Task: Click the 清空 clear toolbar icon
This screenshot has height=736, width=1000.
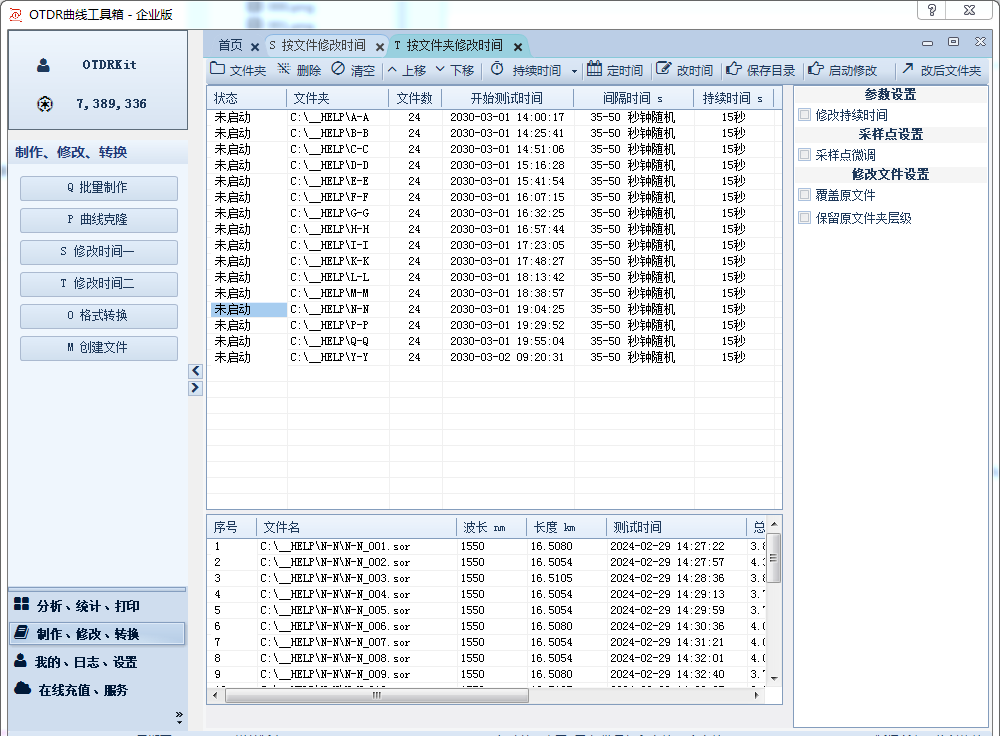Action: (338, 69)
